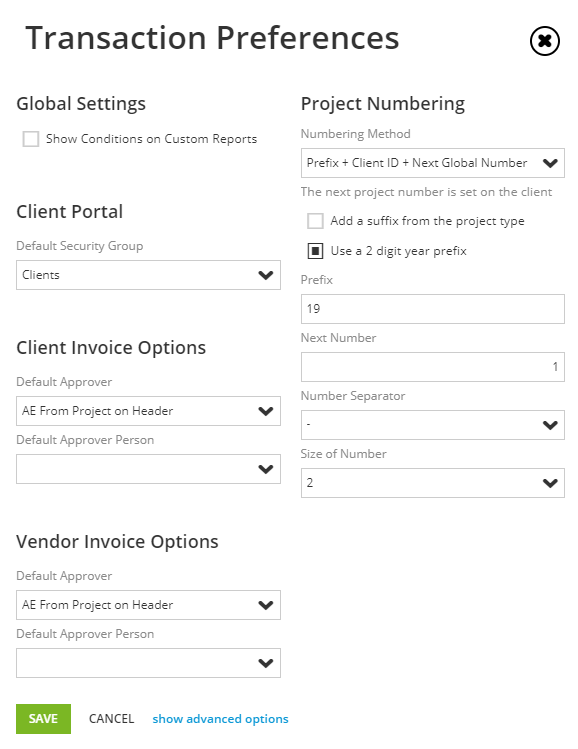Close the Transaction Preferences dialog
The width and height of the screenshot is (578, 749).
[545, 41]
